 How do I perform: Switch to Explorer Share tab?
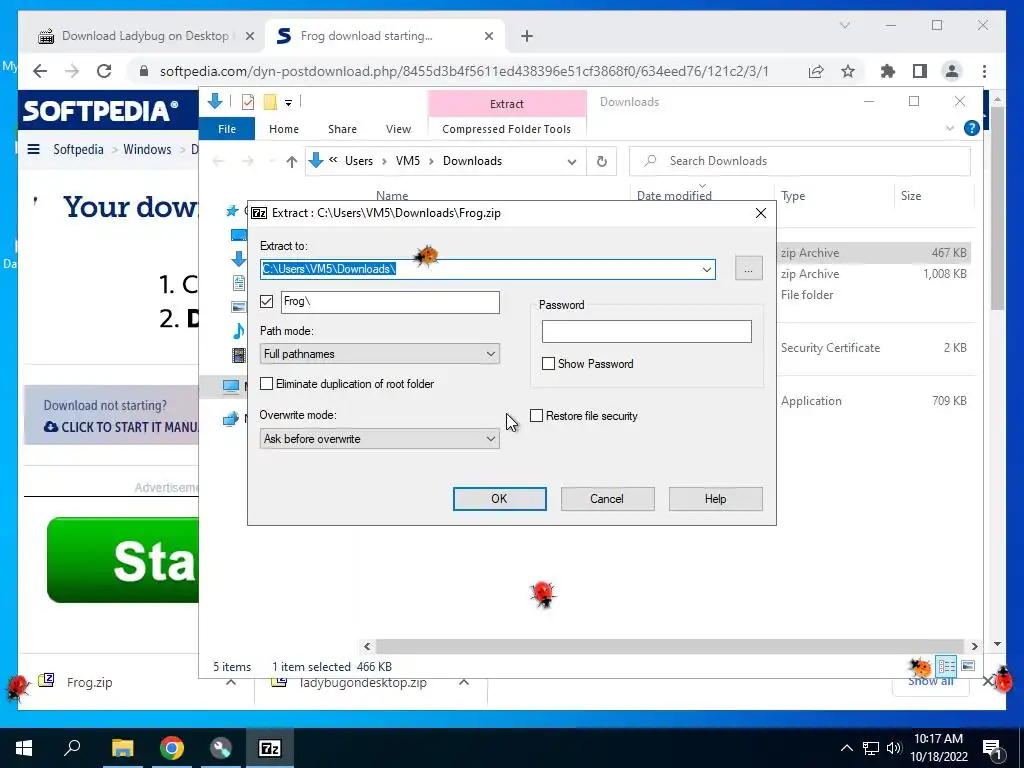coord(342,129)
